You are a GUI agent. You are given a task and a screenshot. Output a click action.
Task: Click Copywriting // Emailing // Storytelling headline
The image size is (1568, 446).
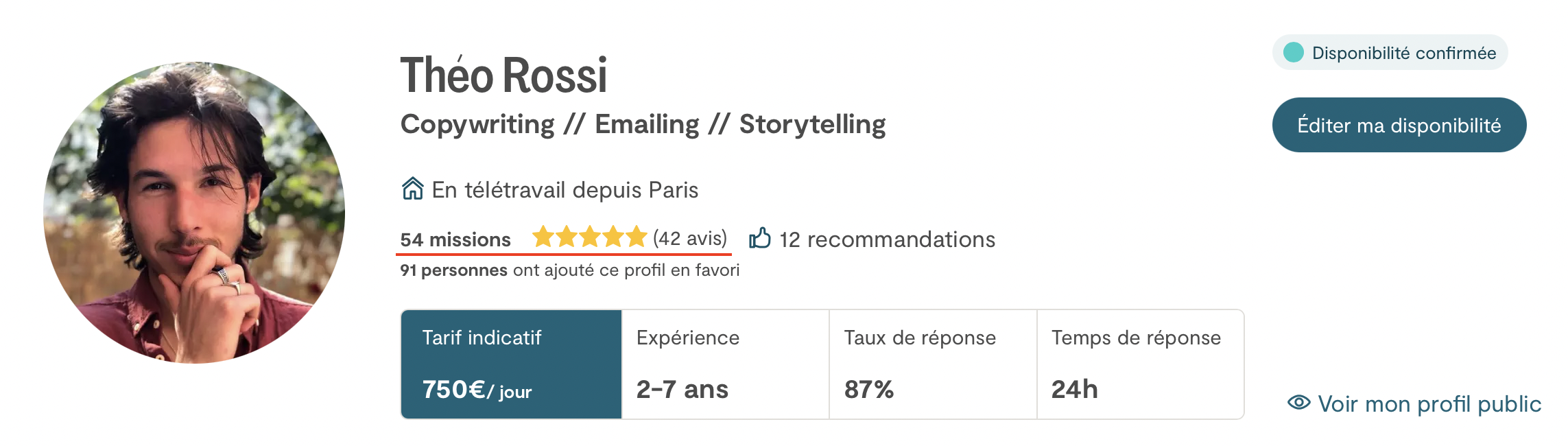pos(643,124)
